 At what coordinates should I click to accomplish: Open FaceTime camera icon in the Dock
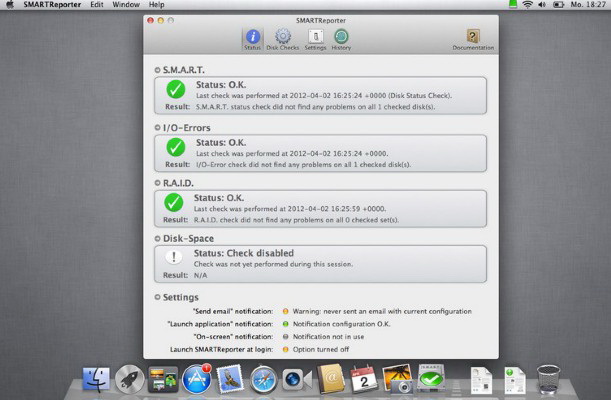pos(297,380)
